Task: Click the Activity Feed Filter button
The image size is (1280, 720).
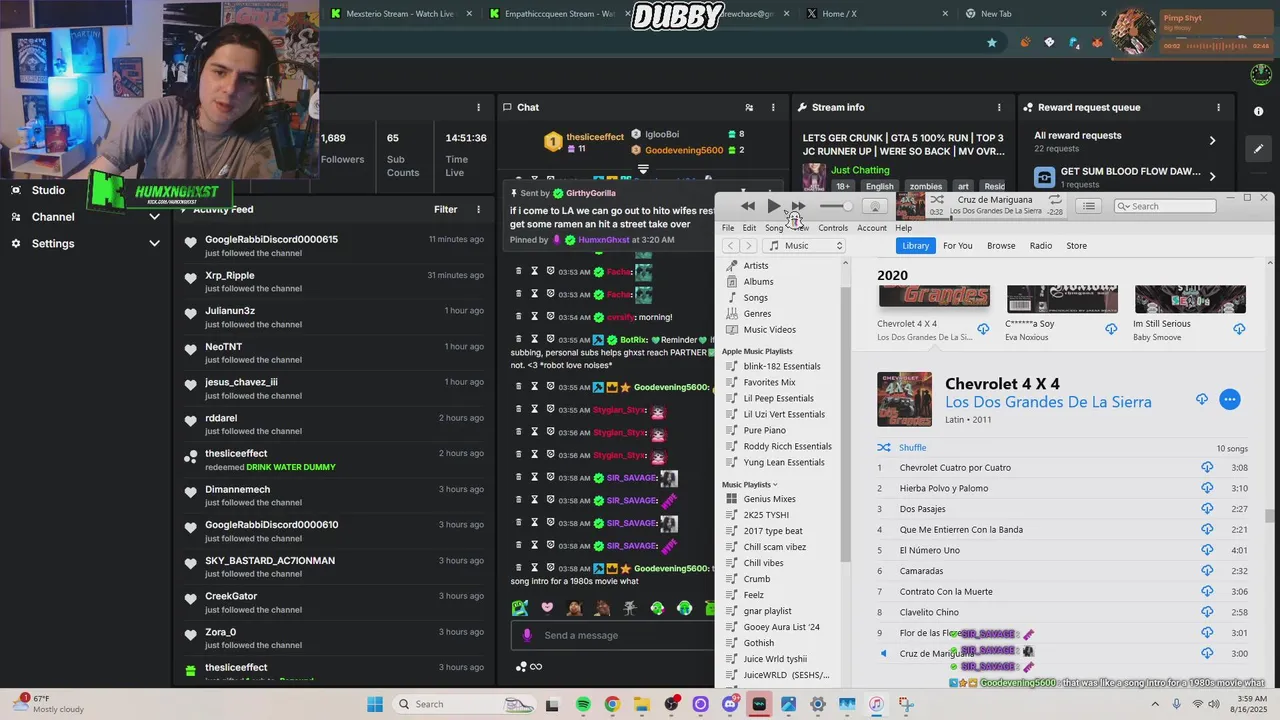Action: [x=445, y=210]
